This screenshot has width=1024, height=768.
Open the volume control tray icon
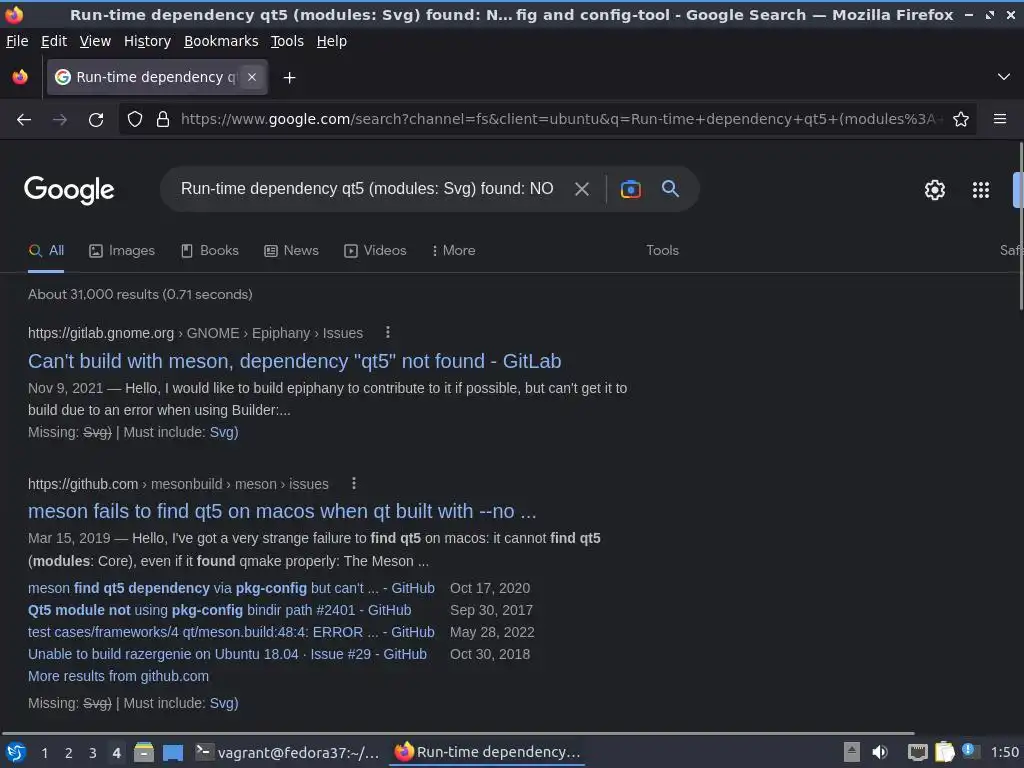[x=880, y=753]
